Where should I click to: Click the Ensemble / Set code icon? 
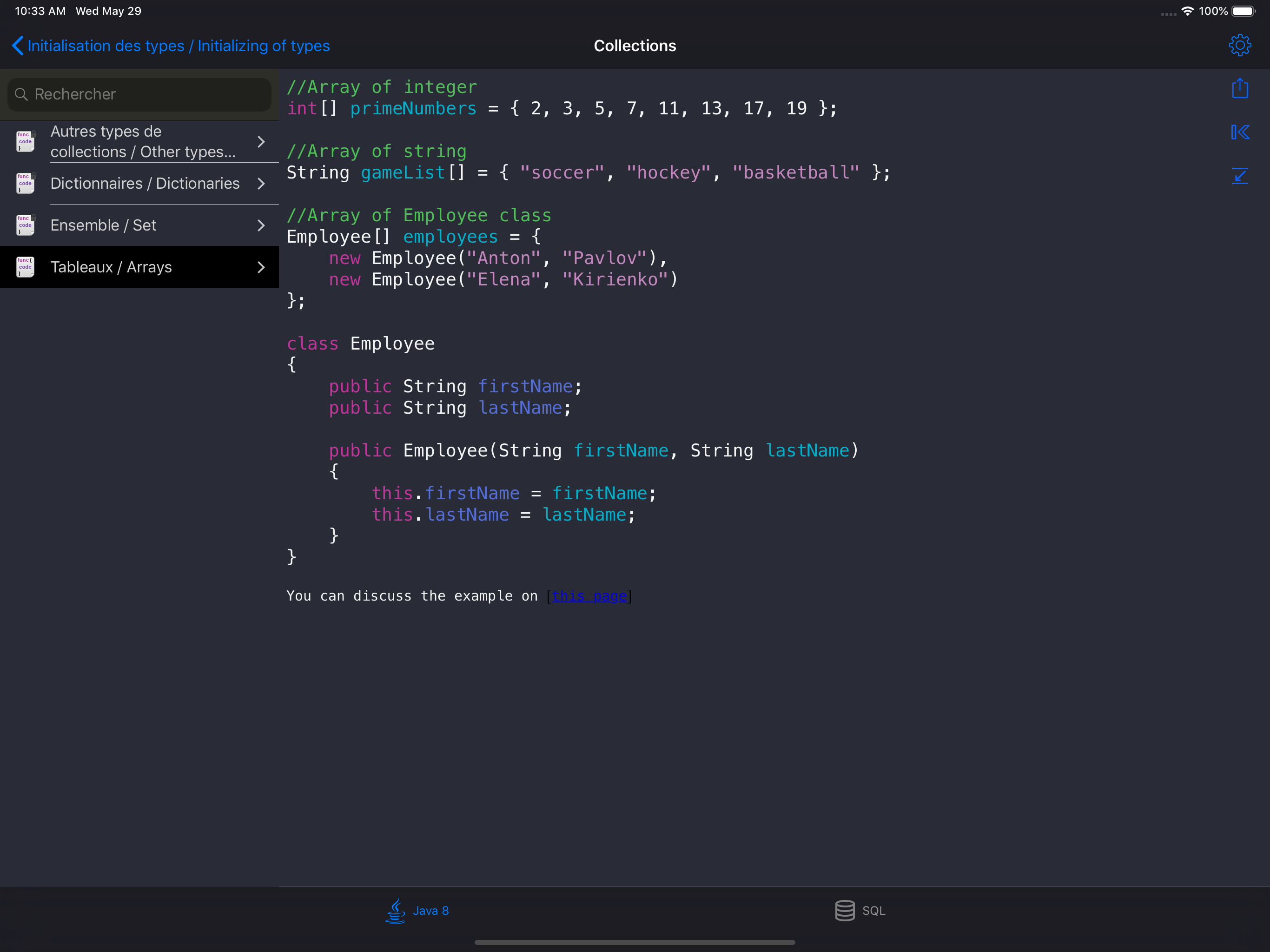click(25, 225)
